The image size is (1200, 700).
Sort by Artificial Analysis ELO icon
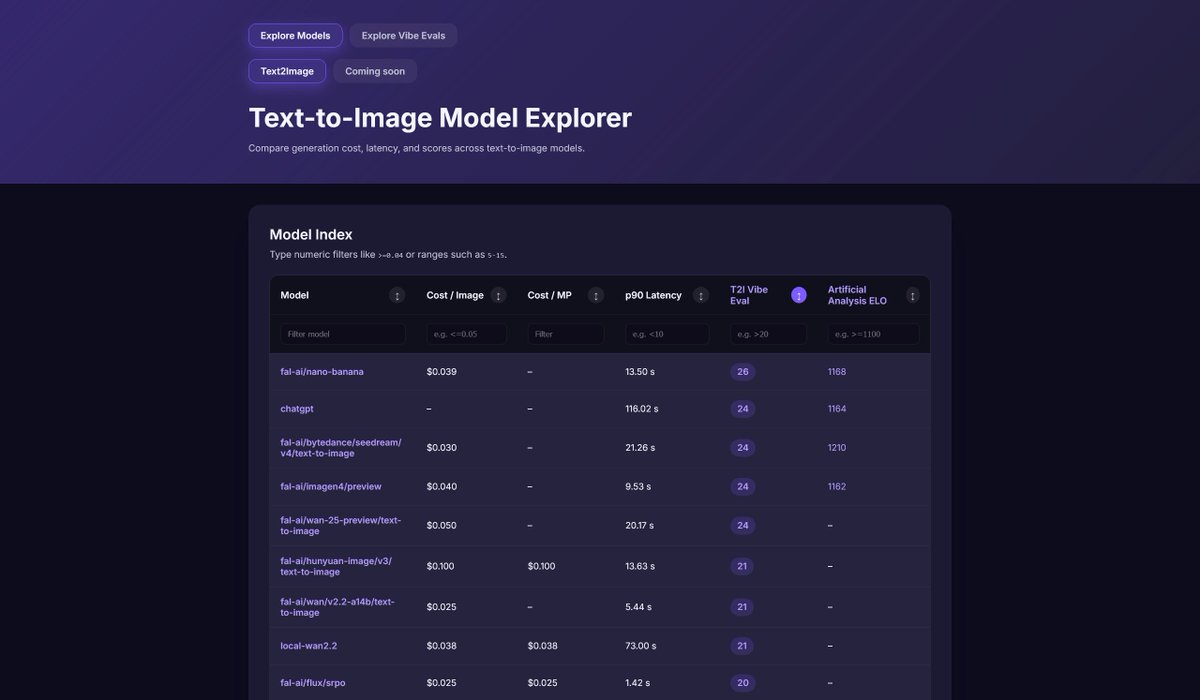(x=912, y=295)
